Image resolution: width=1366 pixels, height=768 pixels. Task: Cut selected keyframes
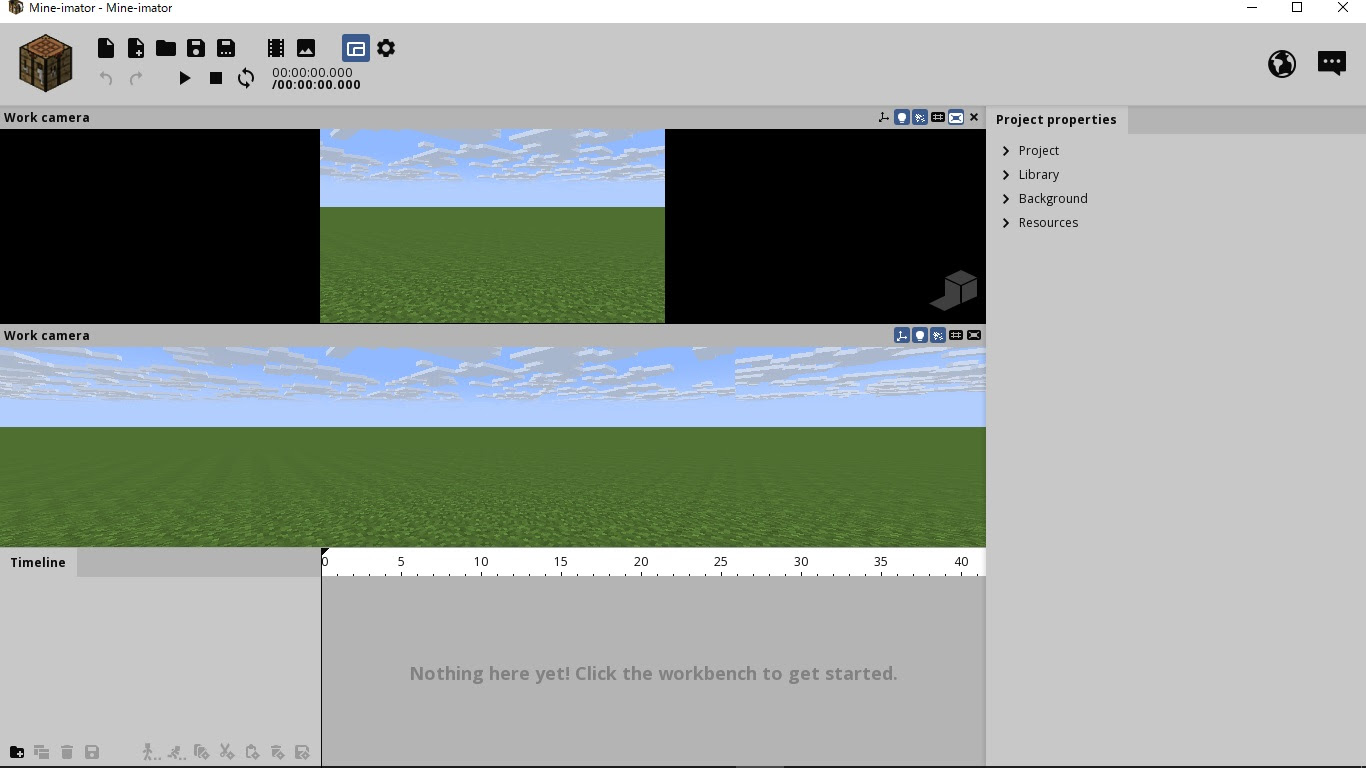pos(227,752)
